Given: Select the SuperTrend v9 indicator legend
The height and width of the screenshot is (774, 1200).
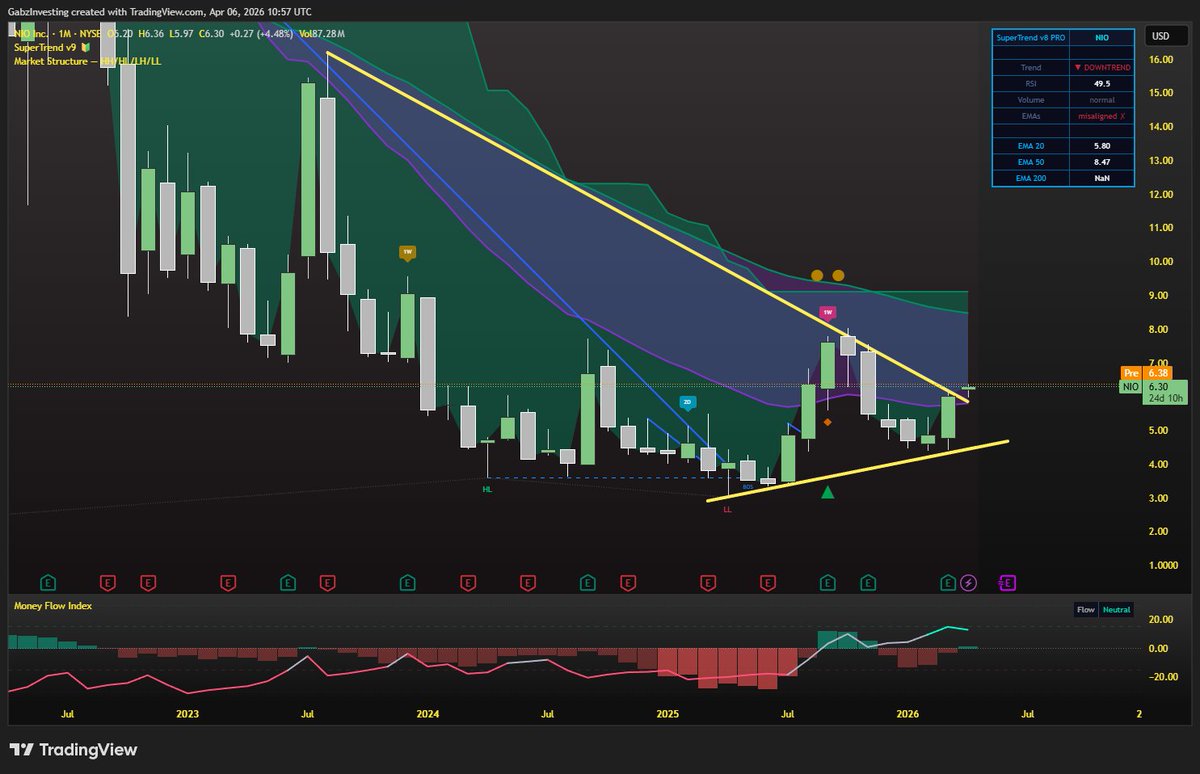Looking at the screenshot, I should coord(46,48).
